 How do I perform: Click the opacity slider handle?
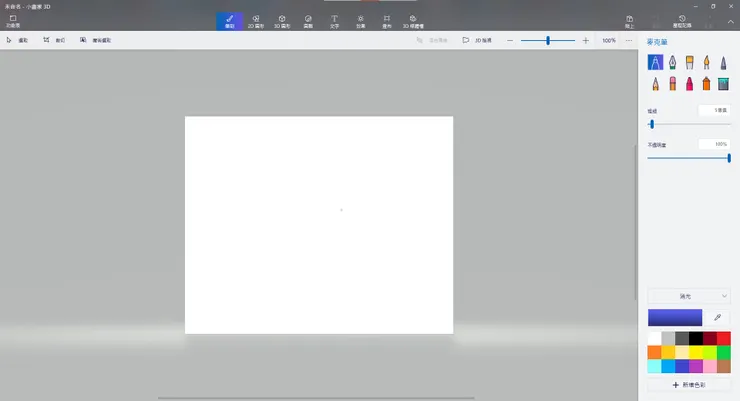pos(729,158)
